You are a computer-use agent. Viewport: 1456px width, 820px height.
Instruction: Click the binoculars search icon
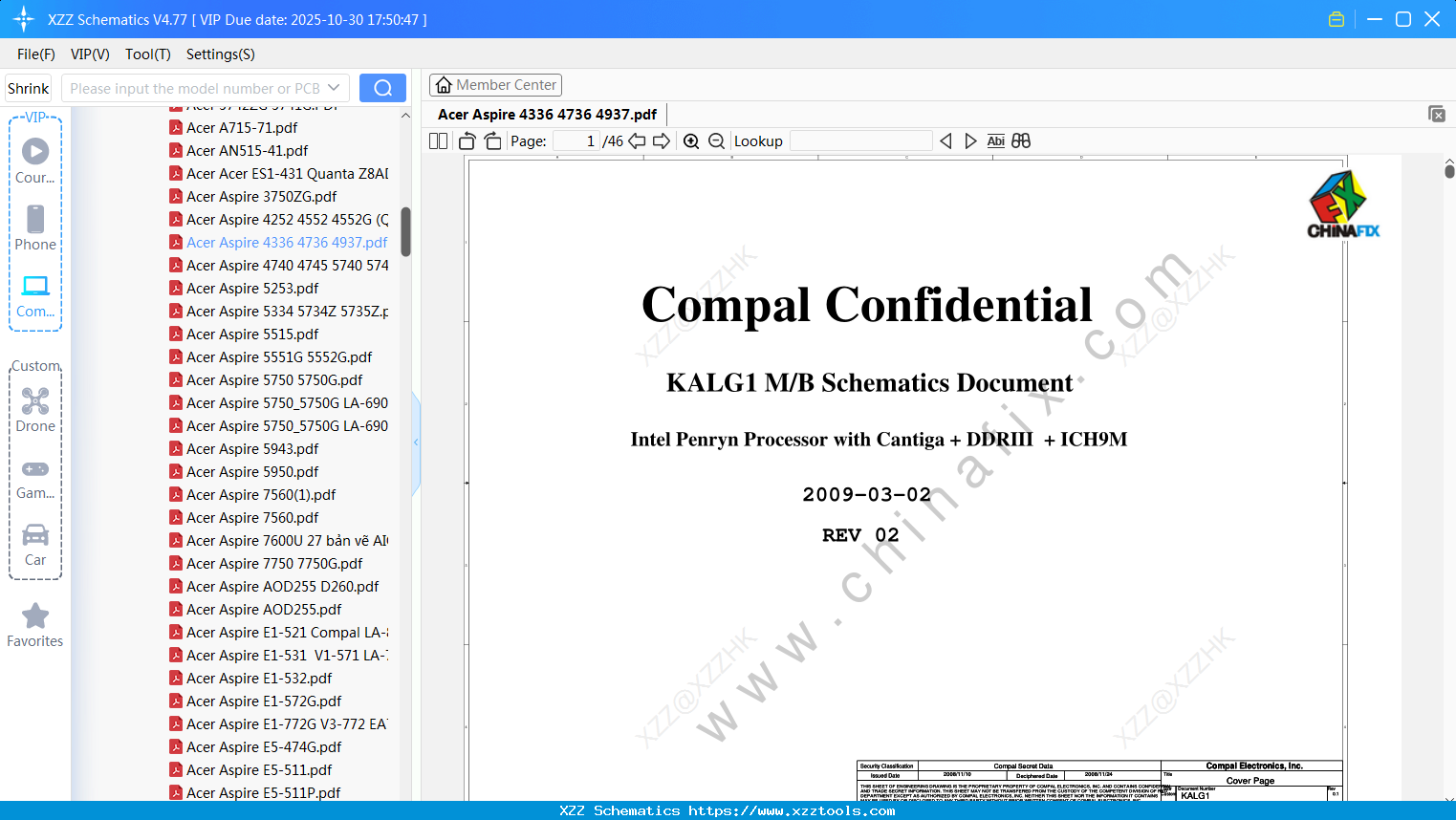click(x=1021, y=141)
